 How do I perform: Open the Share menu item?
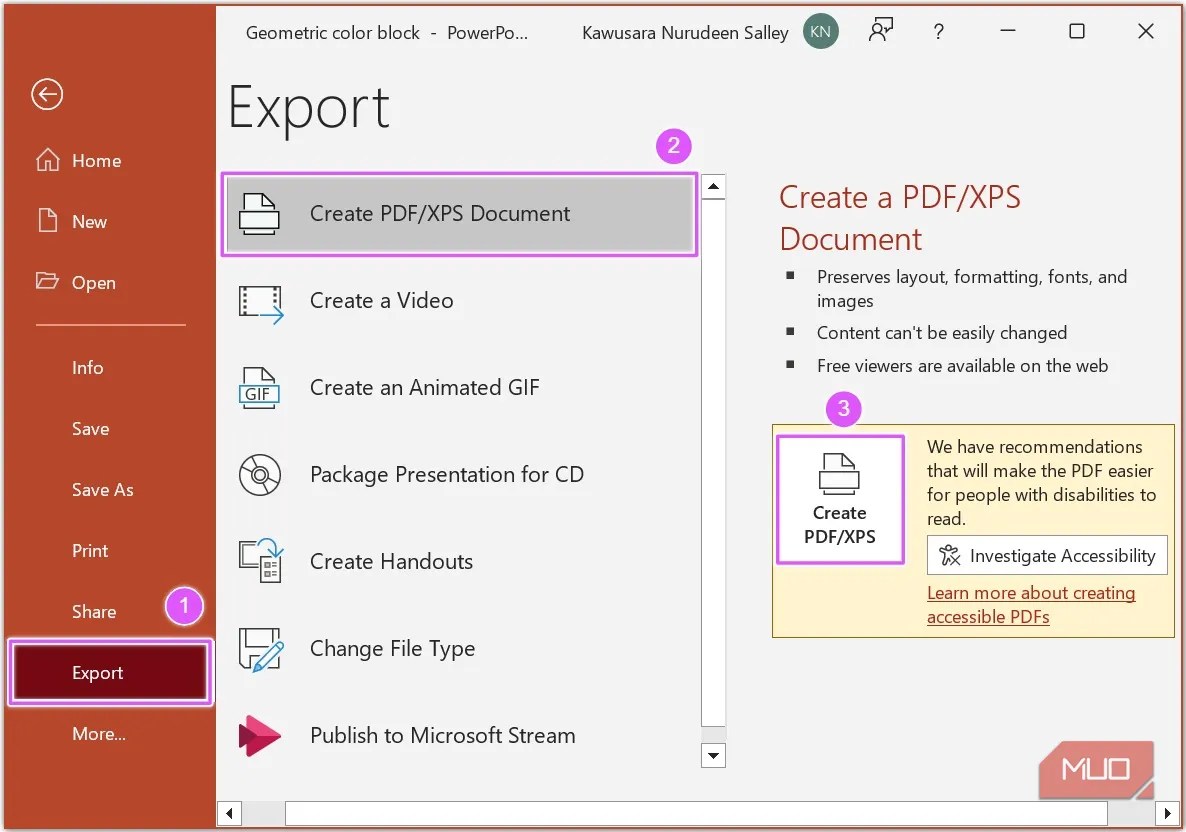tap(93, 611)
